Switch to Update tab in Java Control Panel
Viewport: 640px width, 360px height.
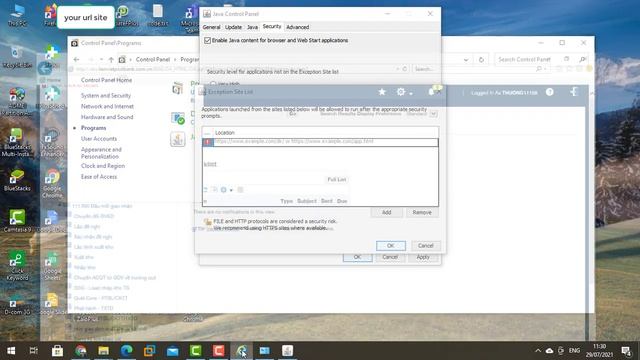pos(233,27)
